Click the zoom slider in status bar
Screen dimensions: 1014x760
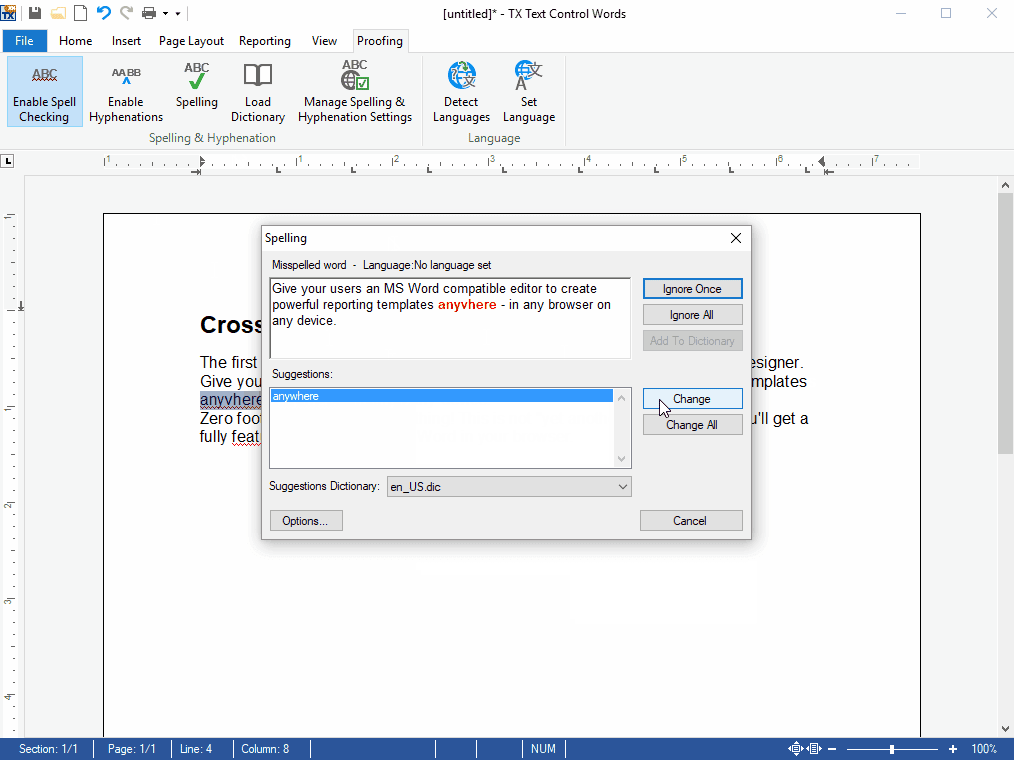[x=890, y=748]
